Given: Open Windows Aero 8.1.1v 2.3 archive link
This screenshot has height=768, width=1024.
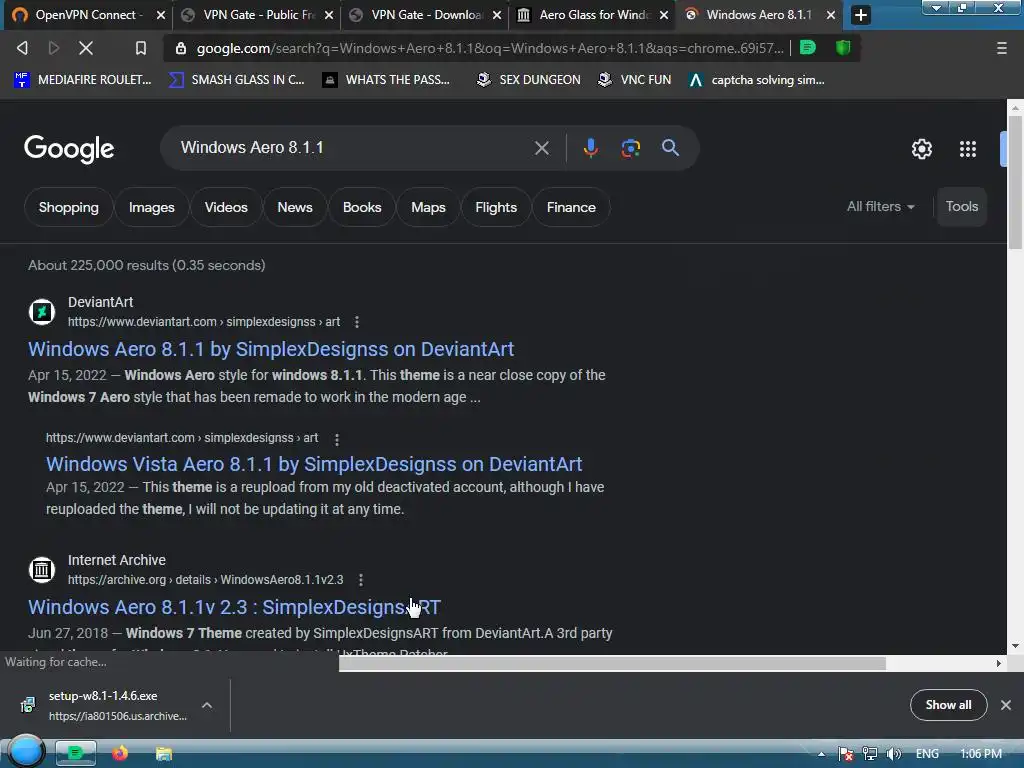Looking at the screenshot, I should [234, 607].
